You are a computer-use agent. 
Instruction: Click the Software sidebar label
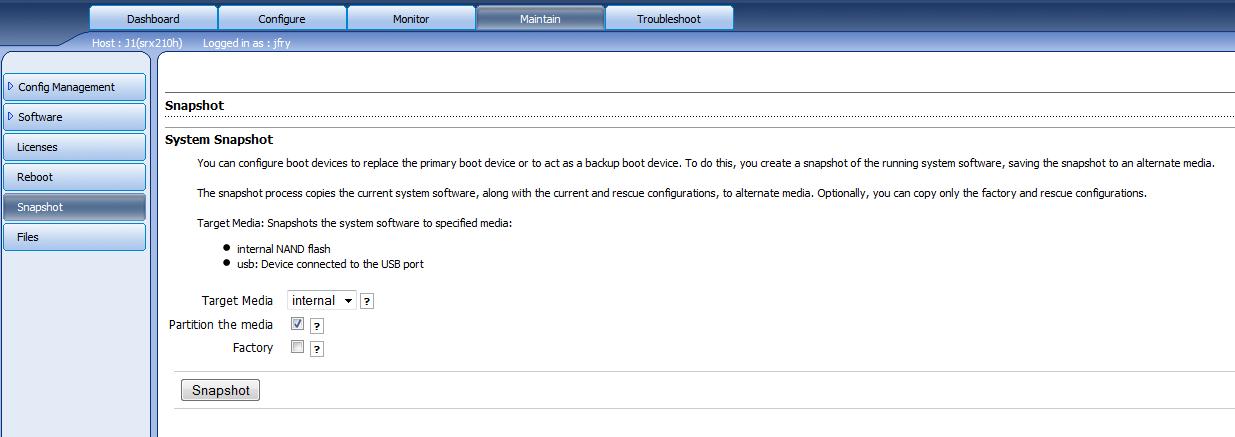[40, 117]
